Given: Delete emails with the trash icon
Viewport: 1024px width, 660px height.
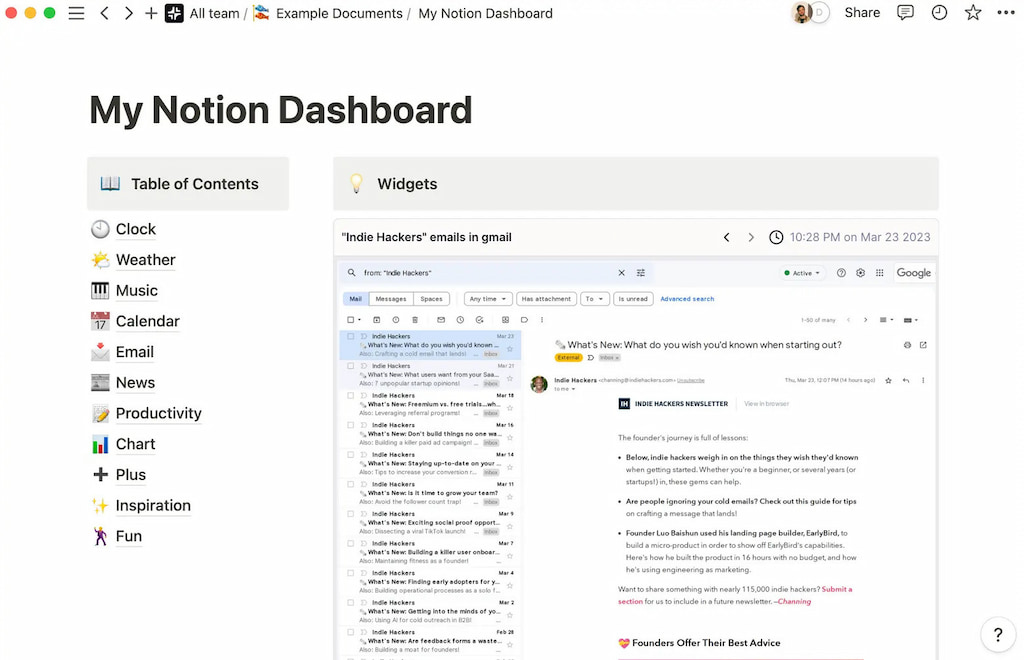Looking at the screenshot, I should pos(414,320).
